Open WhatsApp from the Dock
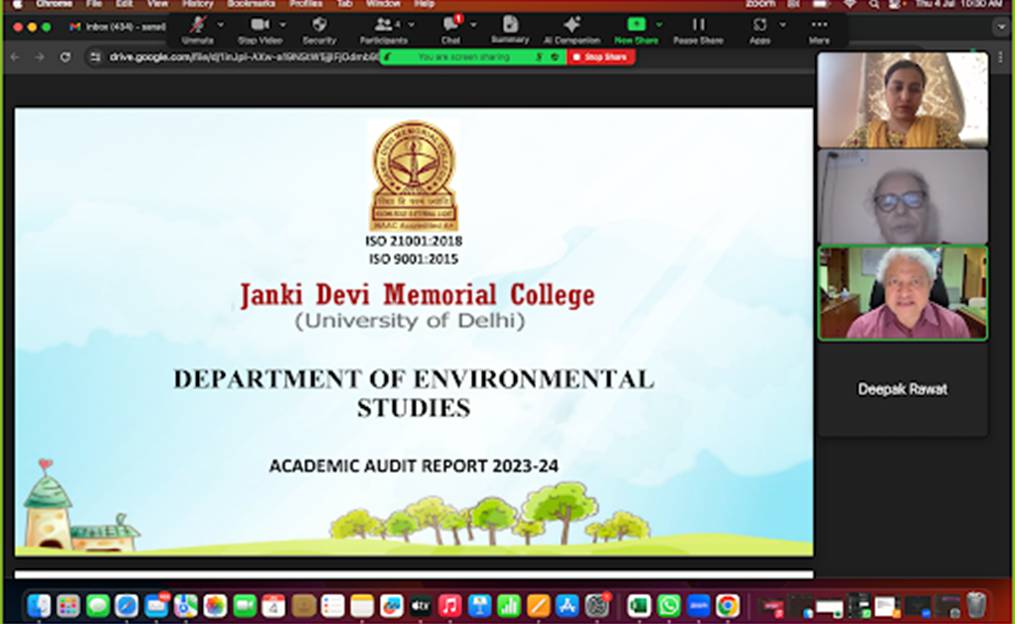 (x=668, y=605)
